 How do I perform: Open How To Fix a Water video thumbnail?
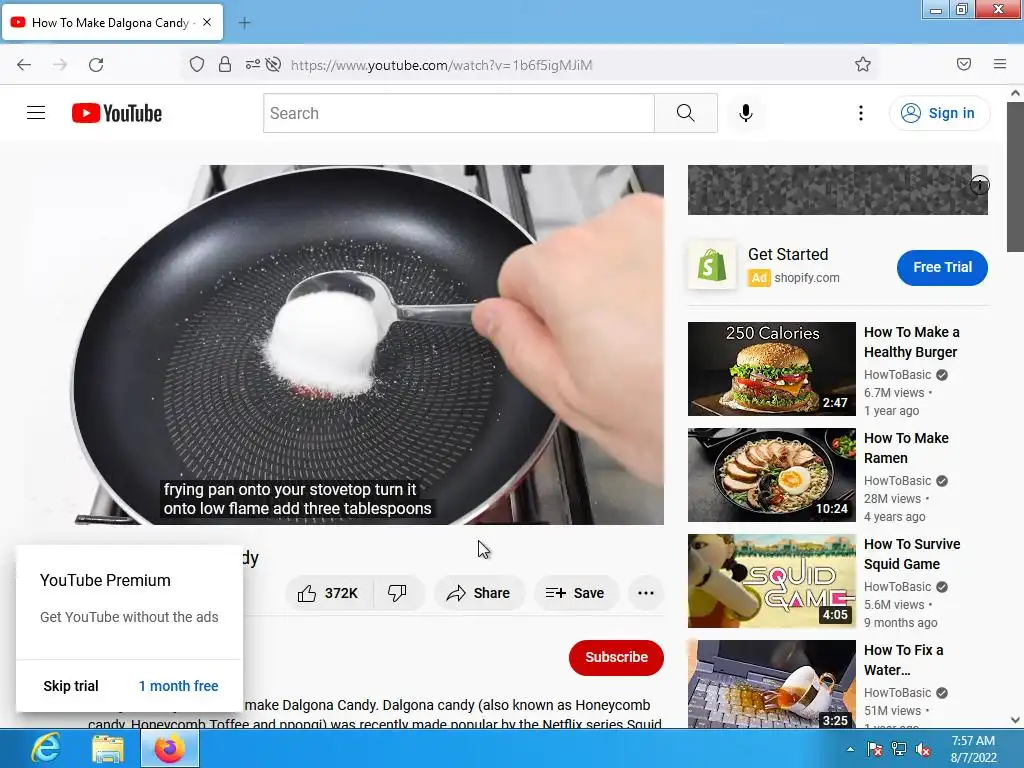[x=771, y=684]
